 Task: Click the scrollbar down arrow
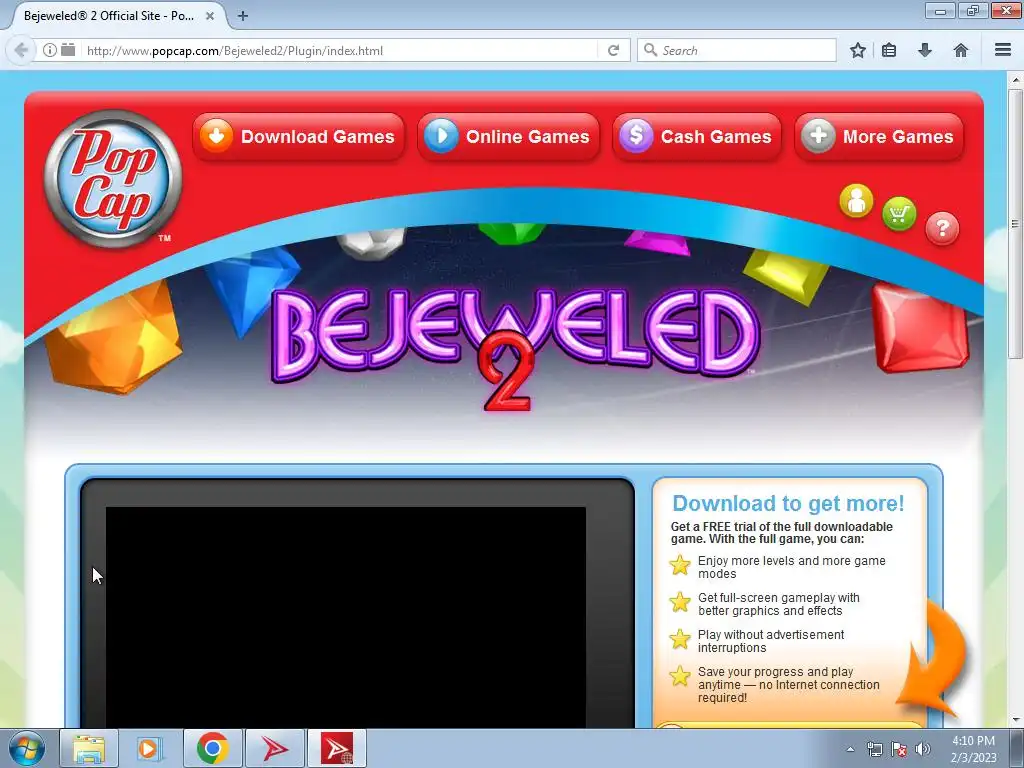[x=1015, y=720]
